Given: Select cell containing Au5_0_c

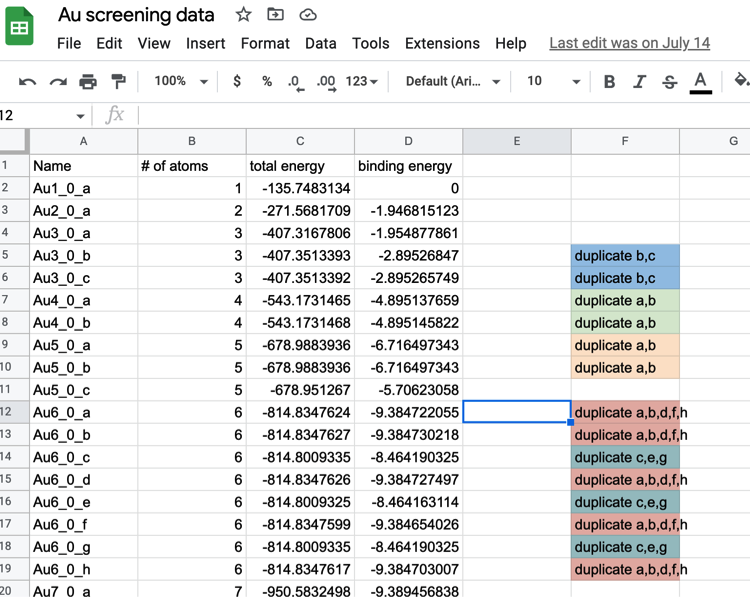Looking at the screenshot, I should [83, 390].
